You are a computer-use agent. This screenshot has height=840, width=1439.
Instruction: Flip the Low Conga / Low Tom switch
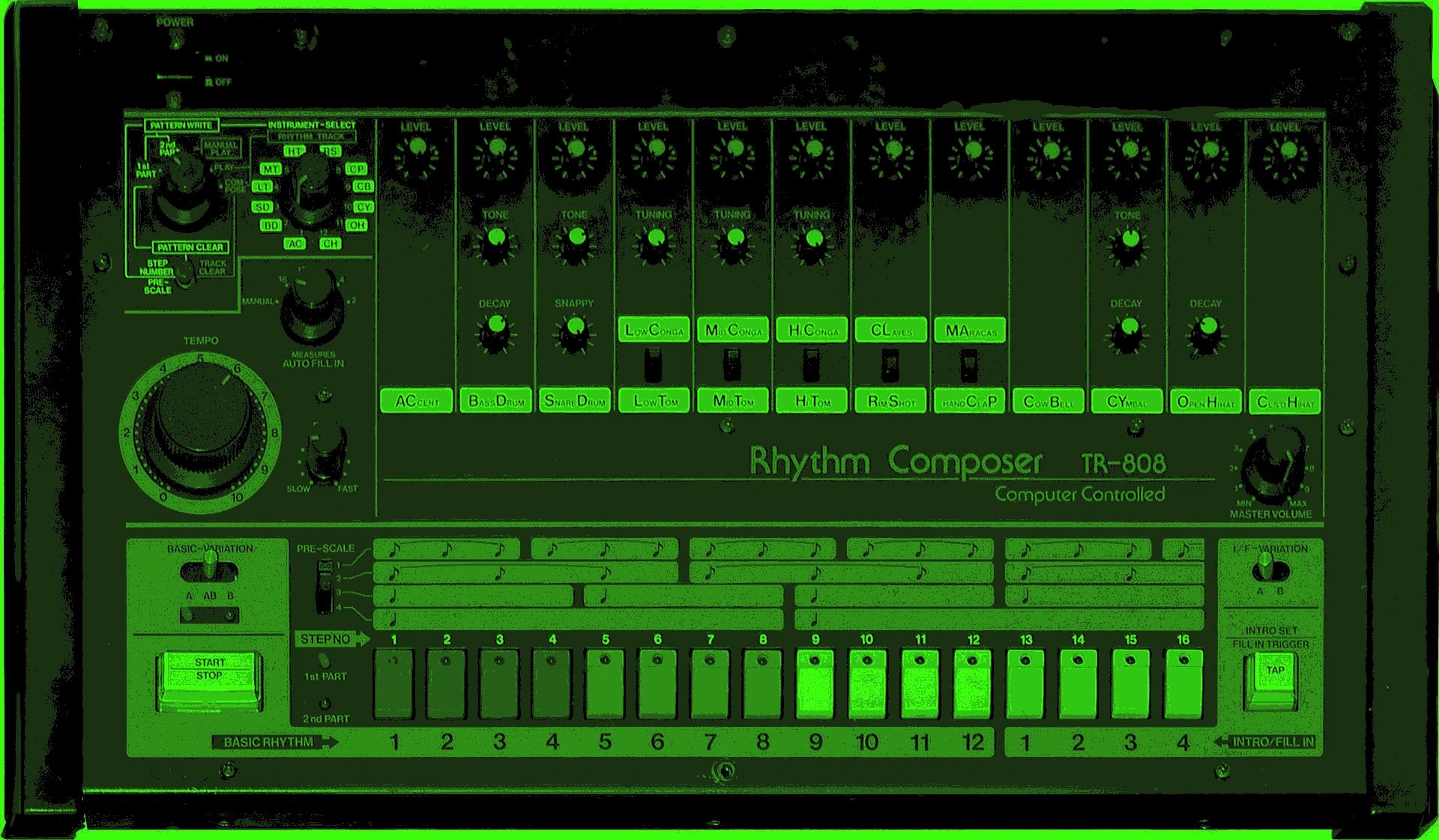[654, 366]
